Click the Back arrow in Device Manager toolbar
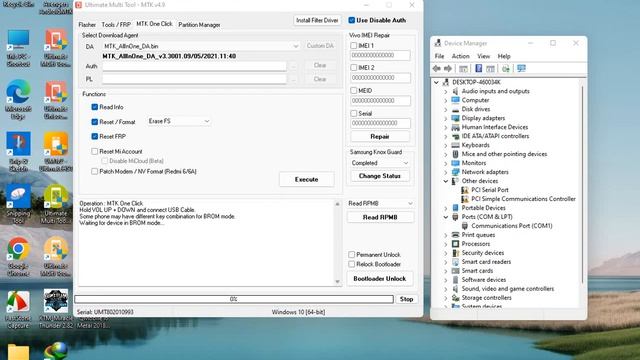 click(x=436, y=69)
